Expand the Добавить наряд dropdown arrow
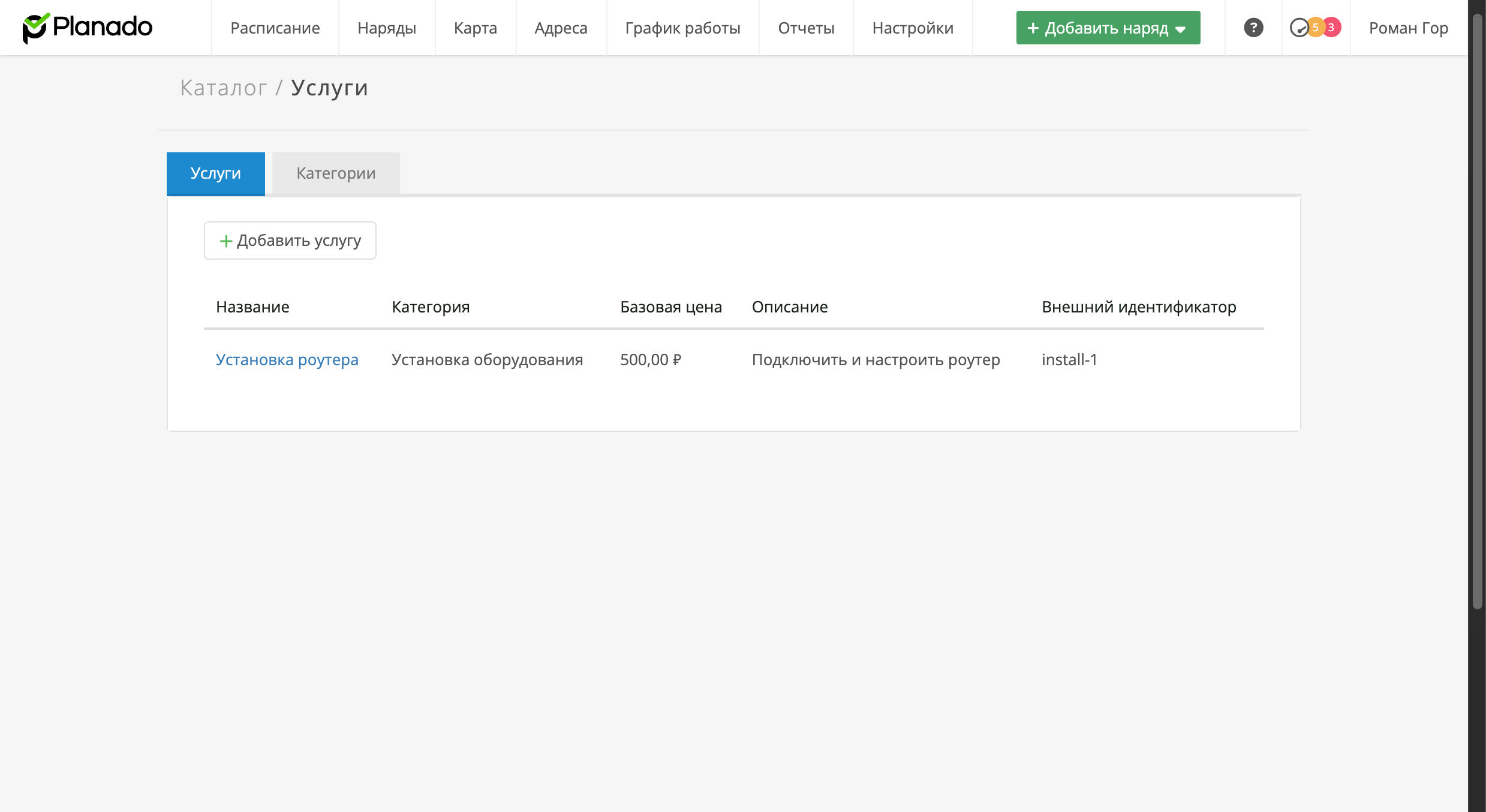This screenshot has height=812, width=1486. pos(1181,29)
